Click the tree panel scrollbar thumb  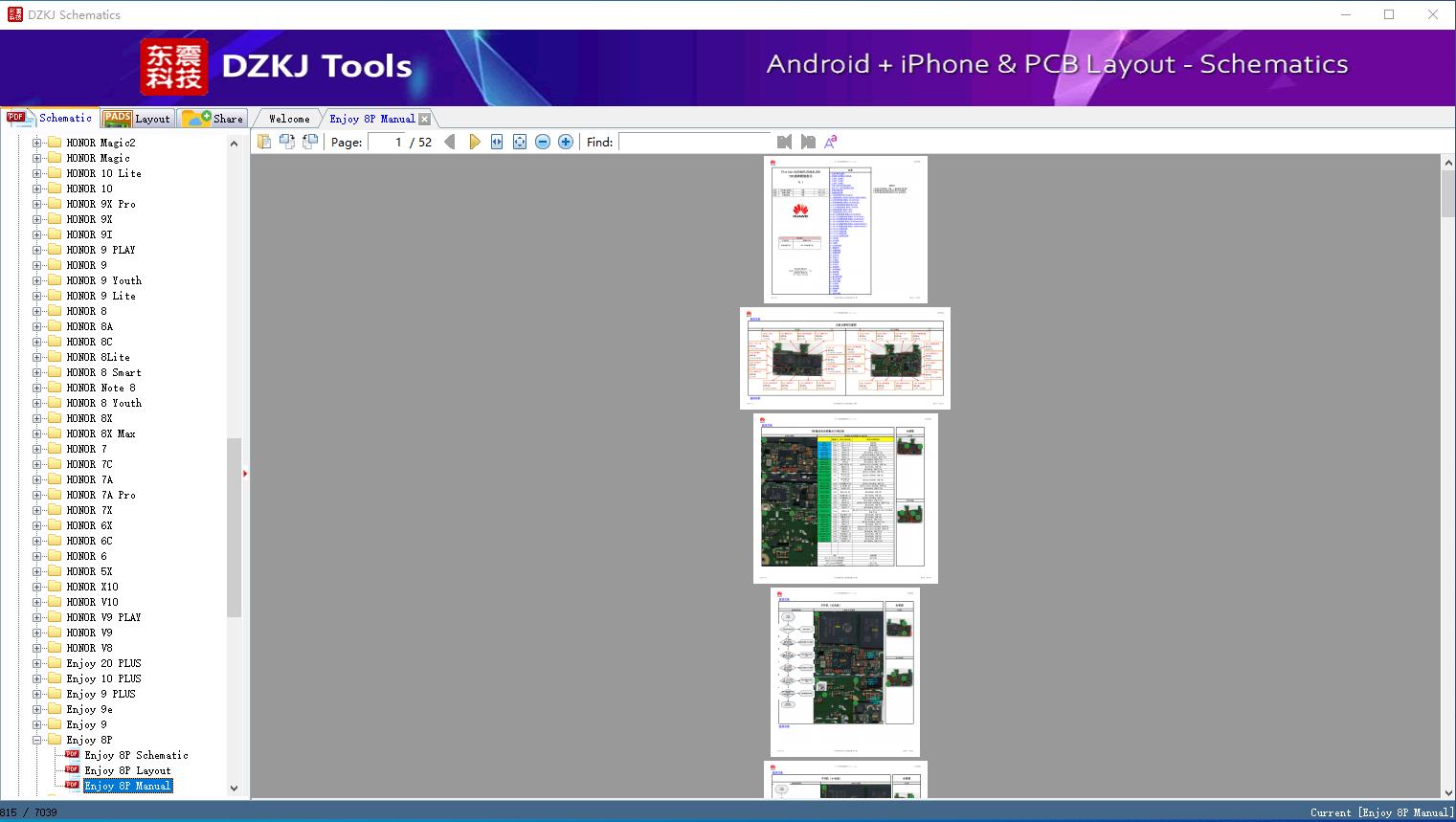click(x=234, y=527)
